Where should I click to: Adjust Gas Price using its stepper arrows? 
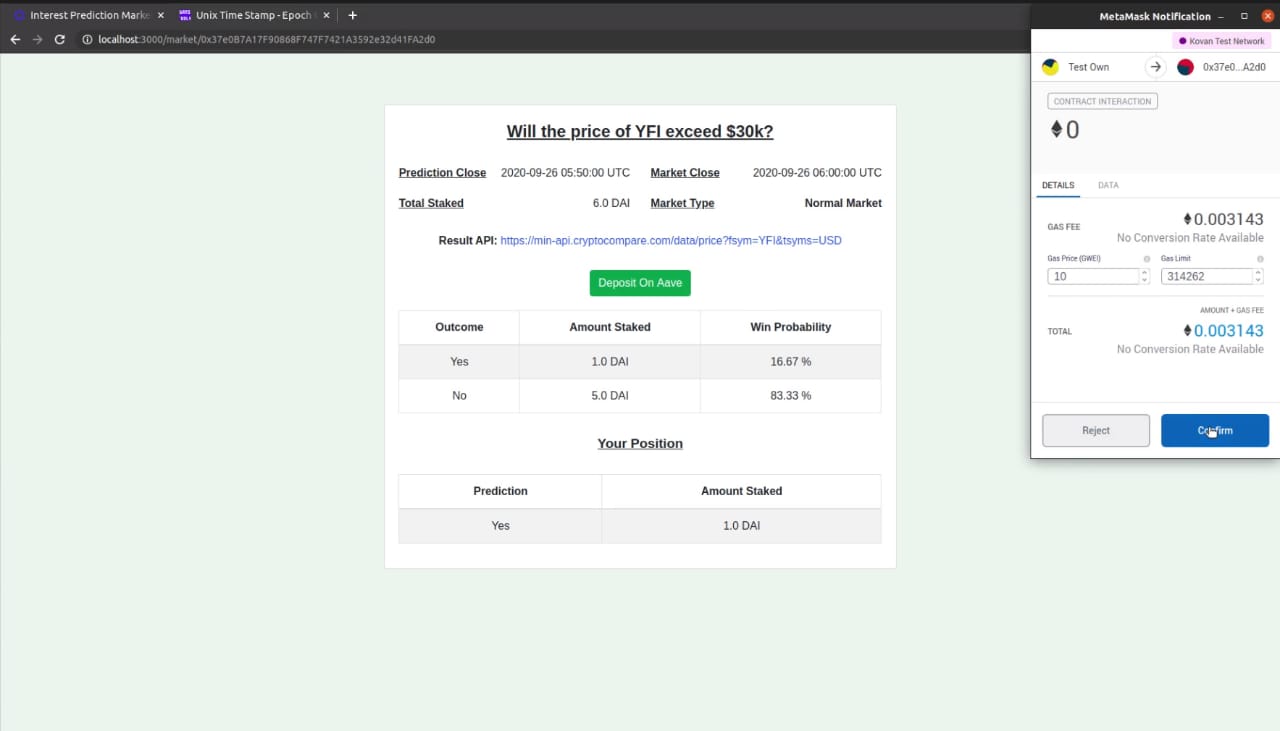click(1145, 276)
